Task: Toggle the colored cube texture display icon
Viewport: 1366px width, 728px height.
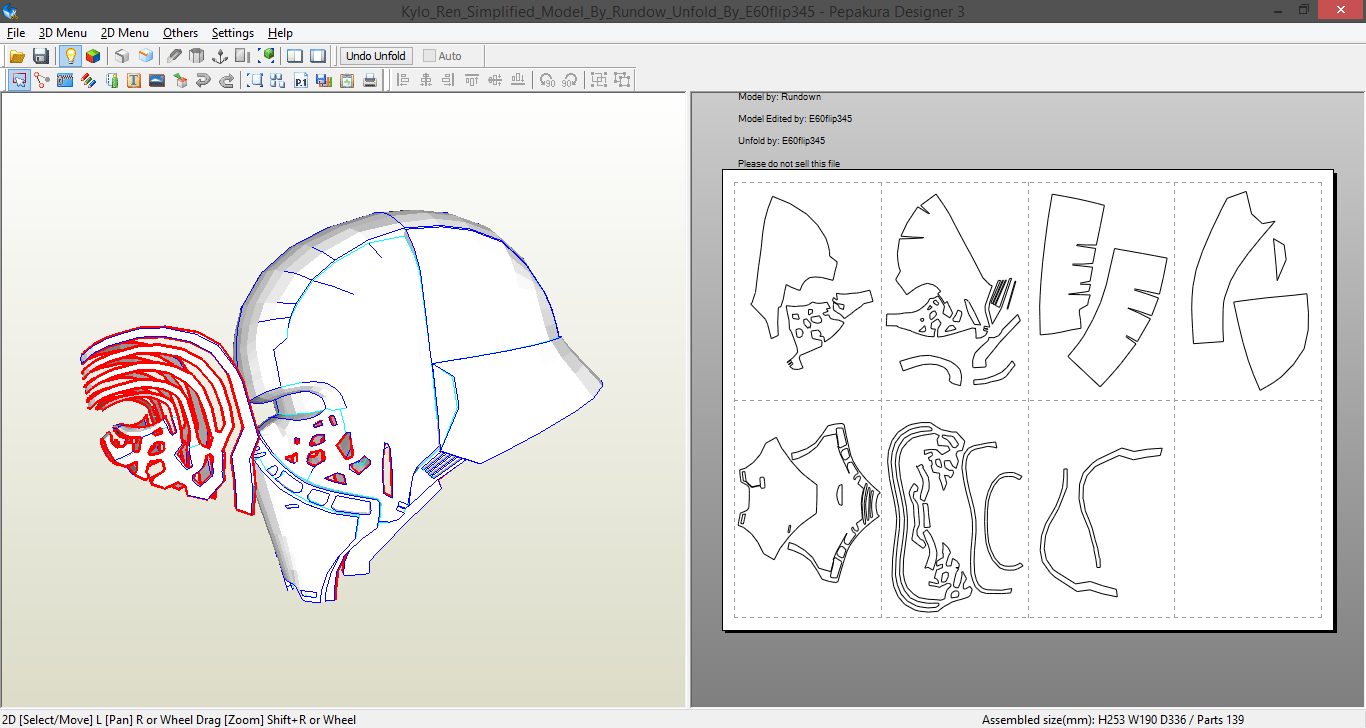Action: click(x=93, y=56)
